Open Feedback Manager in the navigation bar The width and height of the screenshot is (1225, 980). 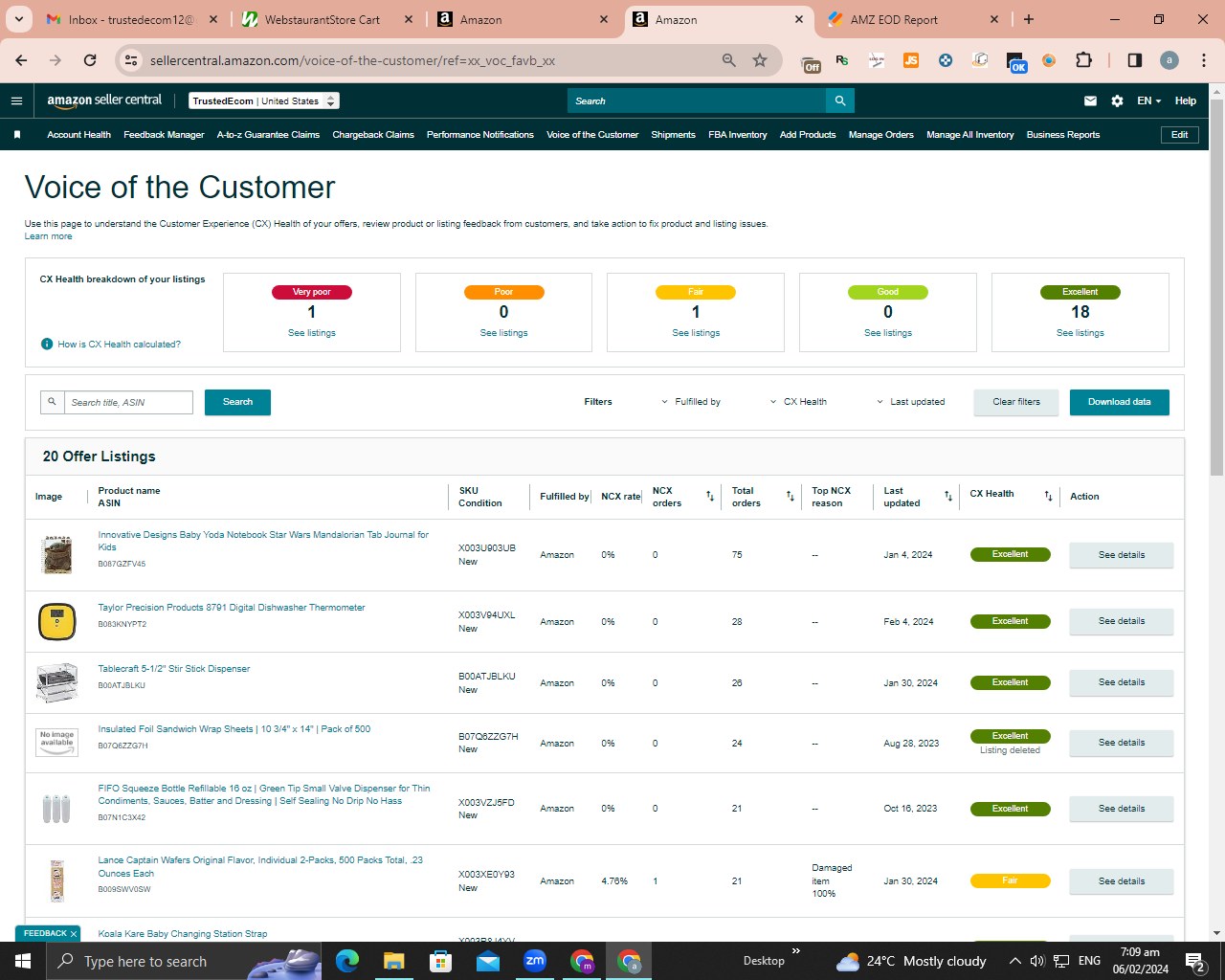pos(164,135)
